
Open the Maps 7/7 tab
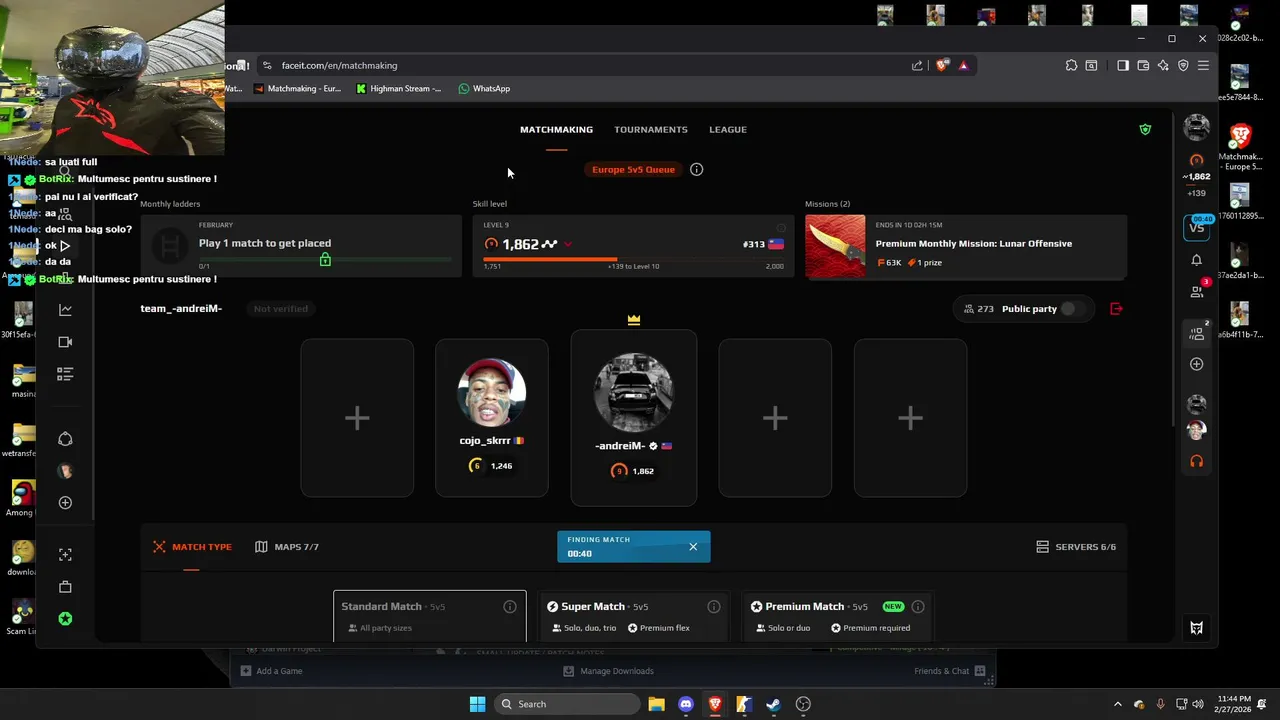[x=287, y=547]
